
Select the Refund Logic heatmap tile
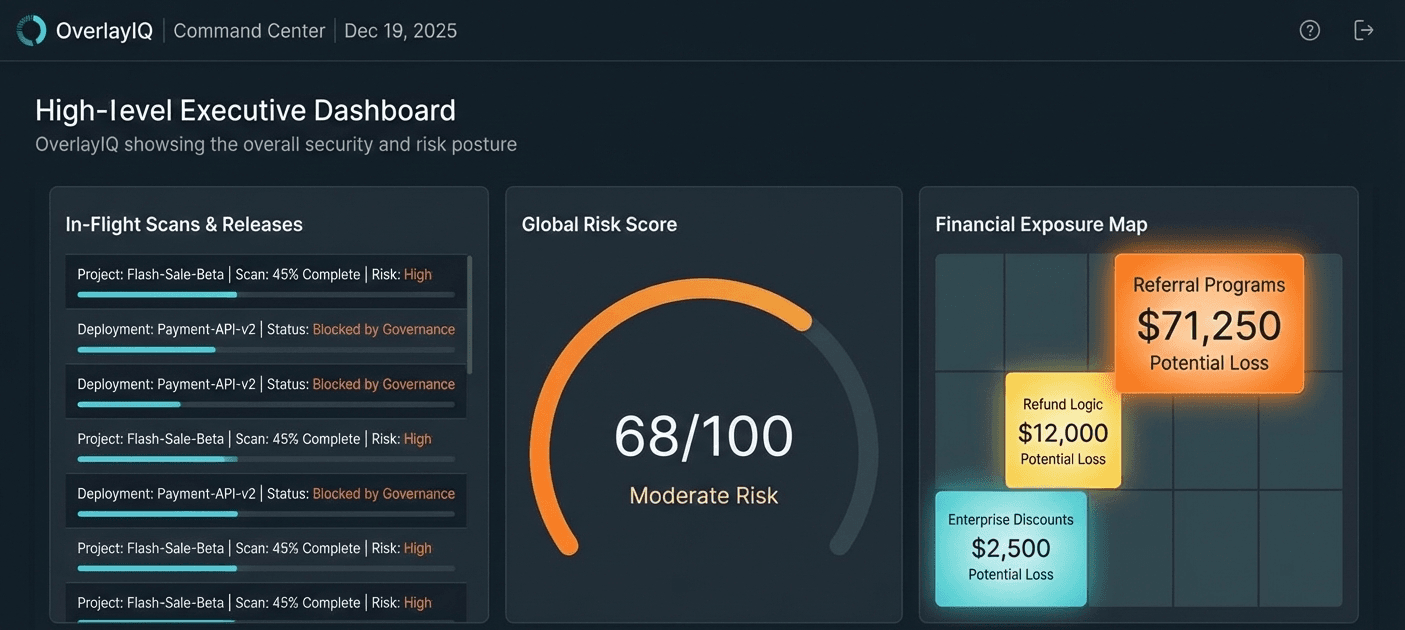[x=1063, y=431]
